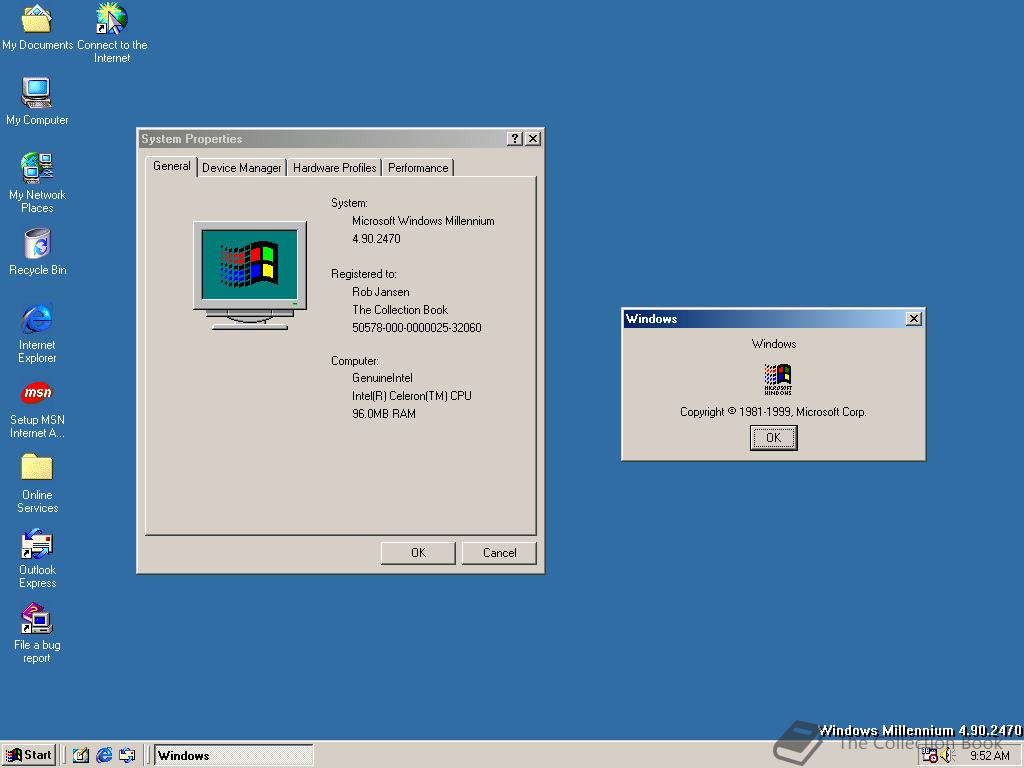Viewport: 1024px width, 768px height.
Task: Click product ID 50578-000-0000025-32060
Action: pos(417,328)
